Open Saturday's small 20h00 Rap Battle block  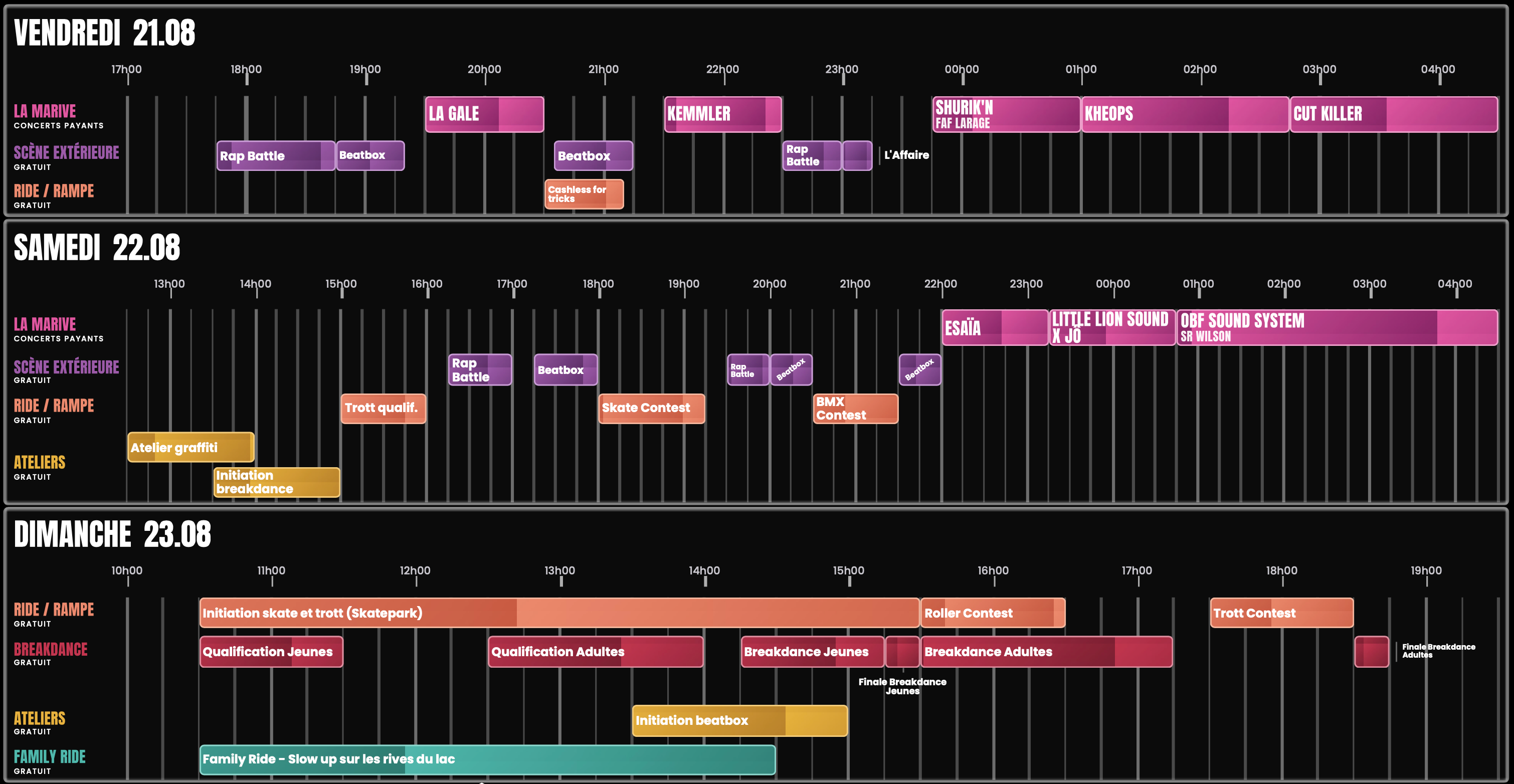(748, 369)
